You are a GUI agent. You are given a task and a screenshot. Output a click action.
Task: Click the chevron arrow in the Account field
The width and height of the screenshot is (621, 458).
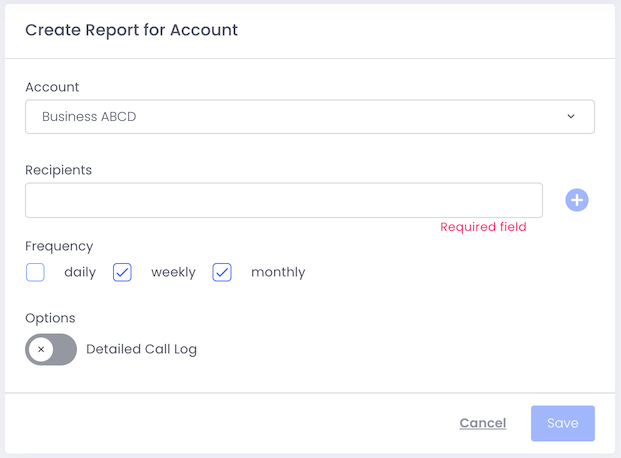[571, 116]
